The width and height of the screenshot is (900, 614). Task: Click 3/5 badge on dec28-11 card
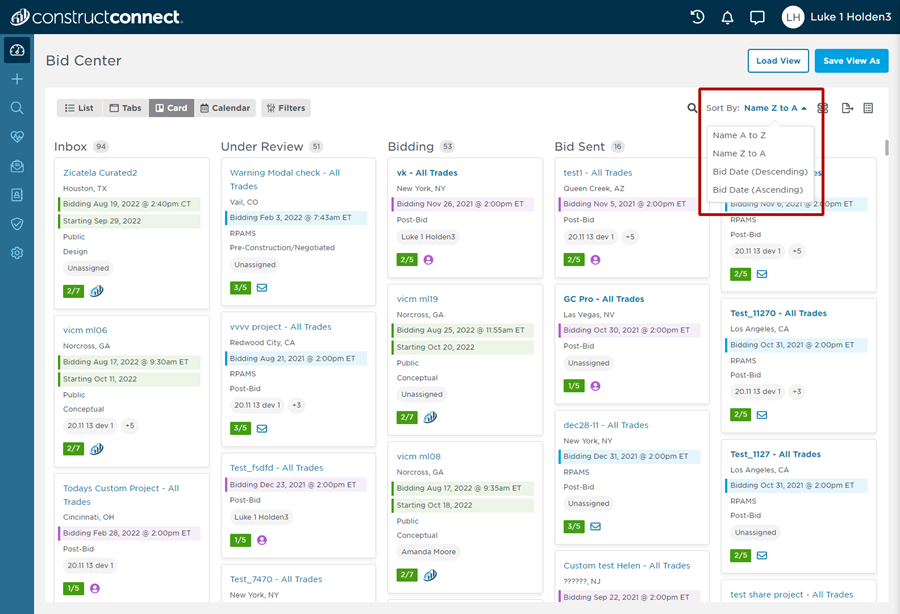(x=574, y=526)
